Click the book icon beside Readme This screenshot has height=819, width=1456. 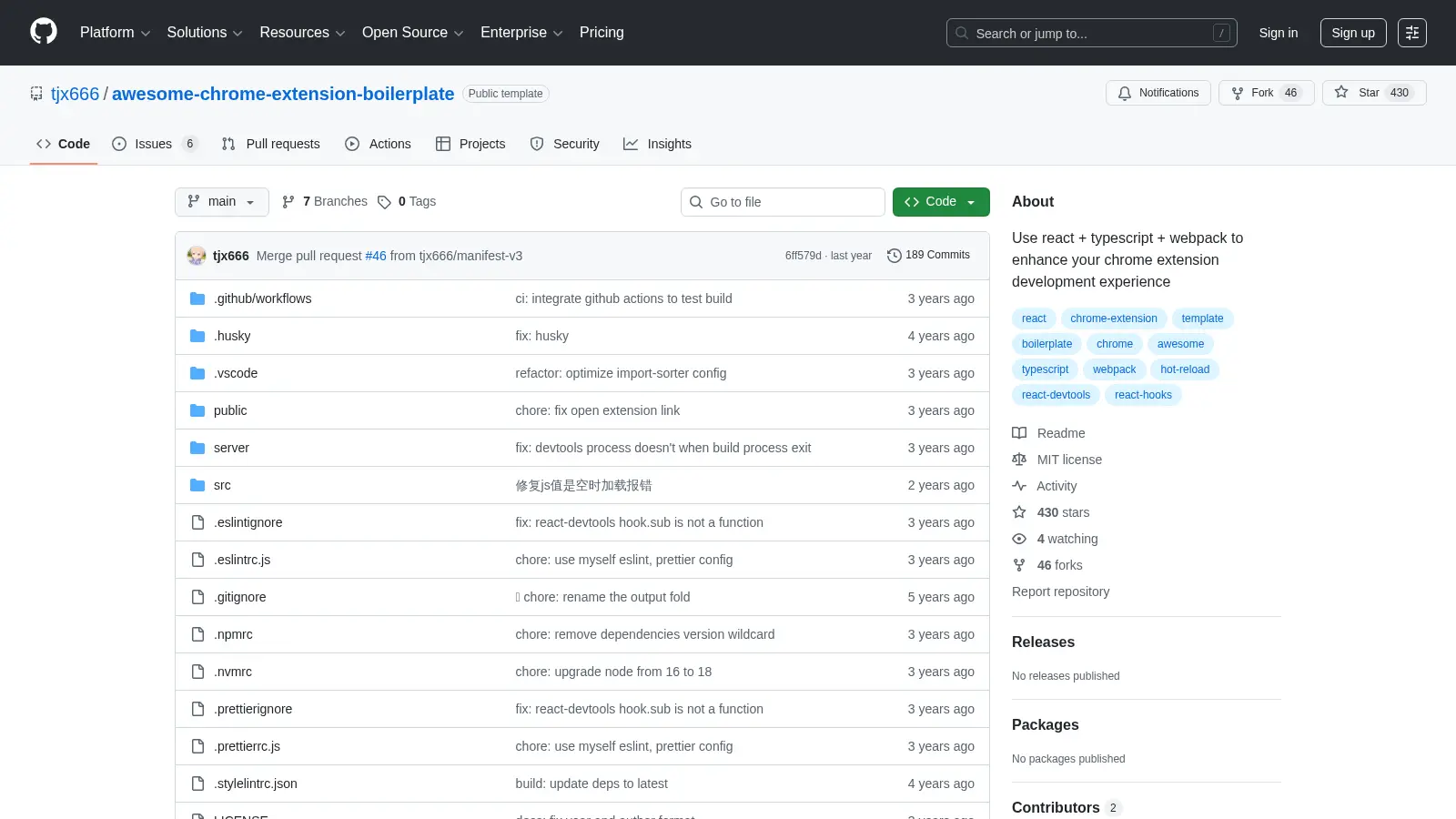[x=1019, y=433]
